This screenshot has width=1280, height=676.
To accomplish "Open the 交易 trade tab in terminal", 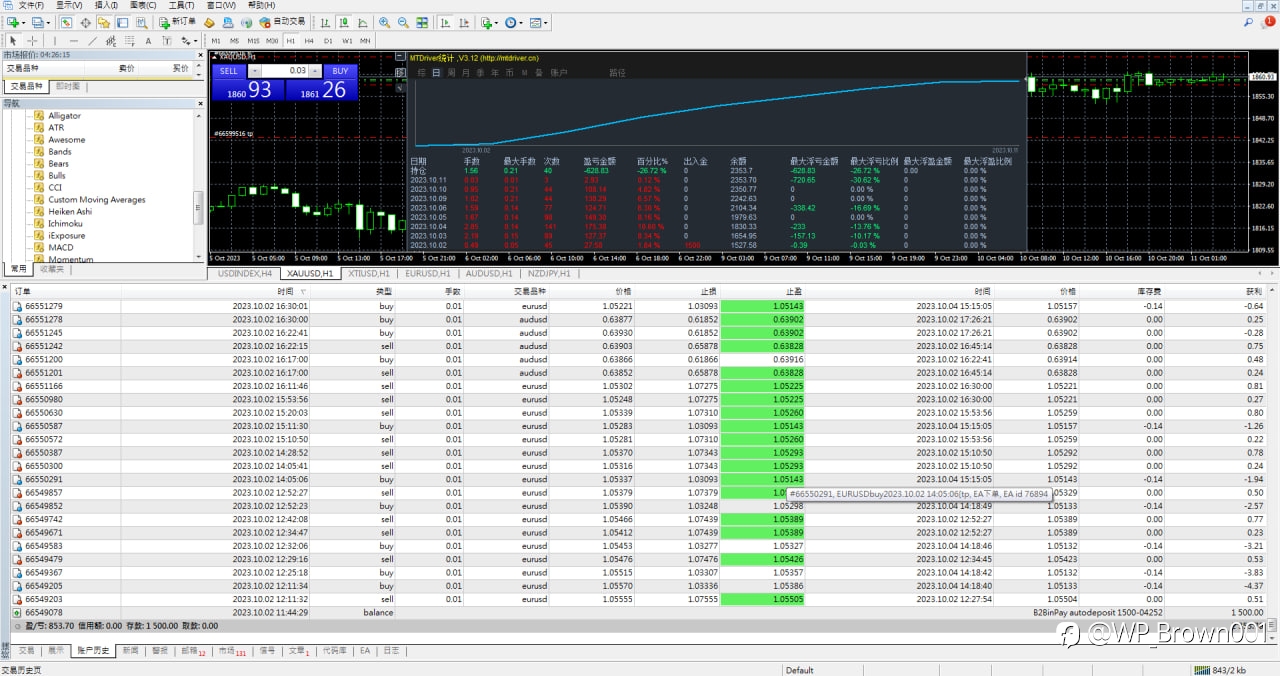I will click(x=26, y=650).
